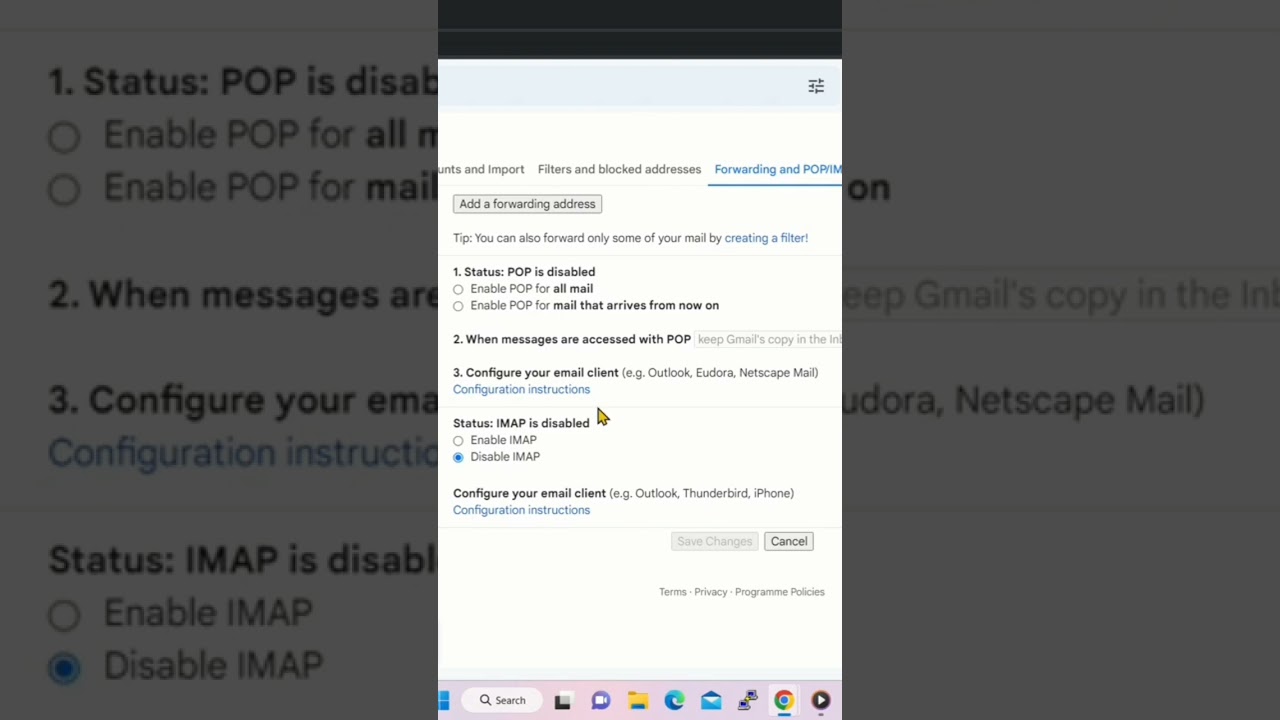This screenshot has height=720, width=1280.
Task: Click 'Configure your email client' Thunderbird, iPhone text
Action: [623, 493]
